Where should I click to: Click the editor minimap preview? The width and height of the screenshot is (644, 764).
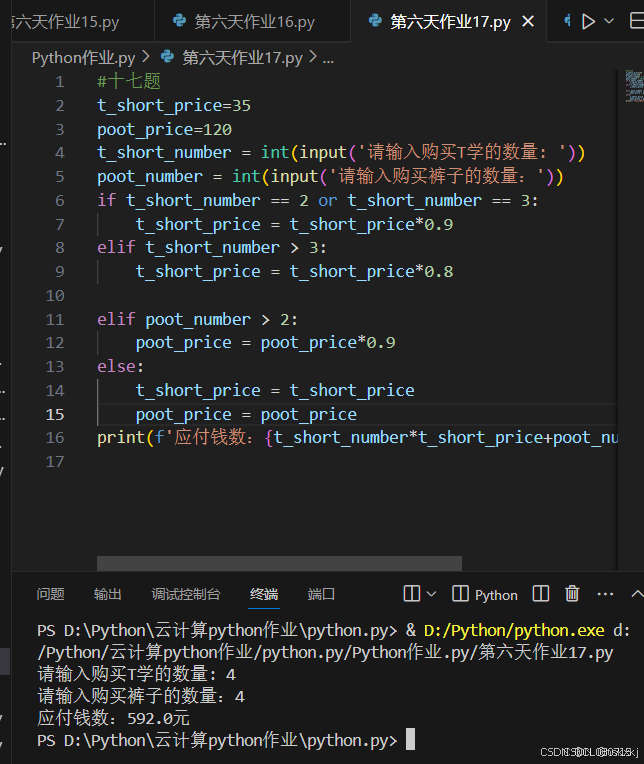(634, 86)
